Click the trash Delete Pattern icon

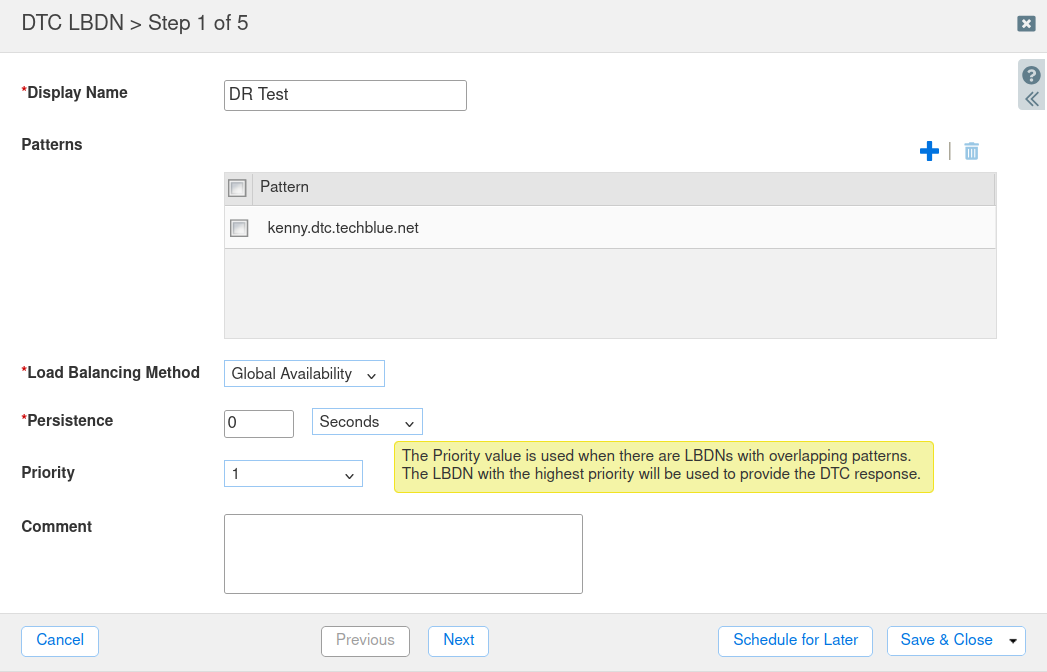pyautogui.click(x=971, y=151)
